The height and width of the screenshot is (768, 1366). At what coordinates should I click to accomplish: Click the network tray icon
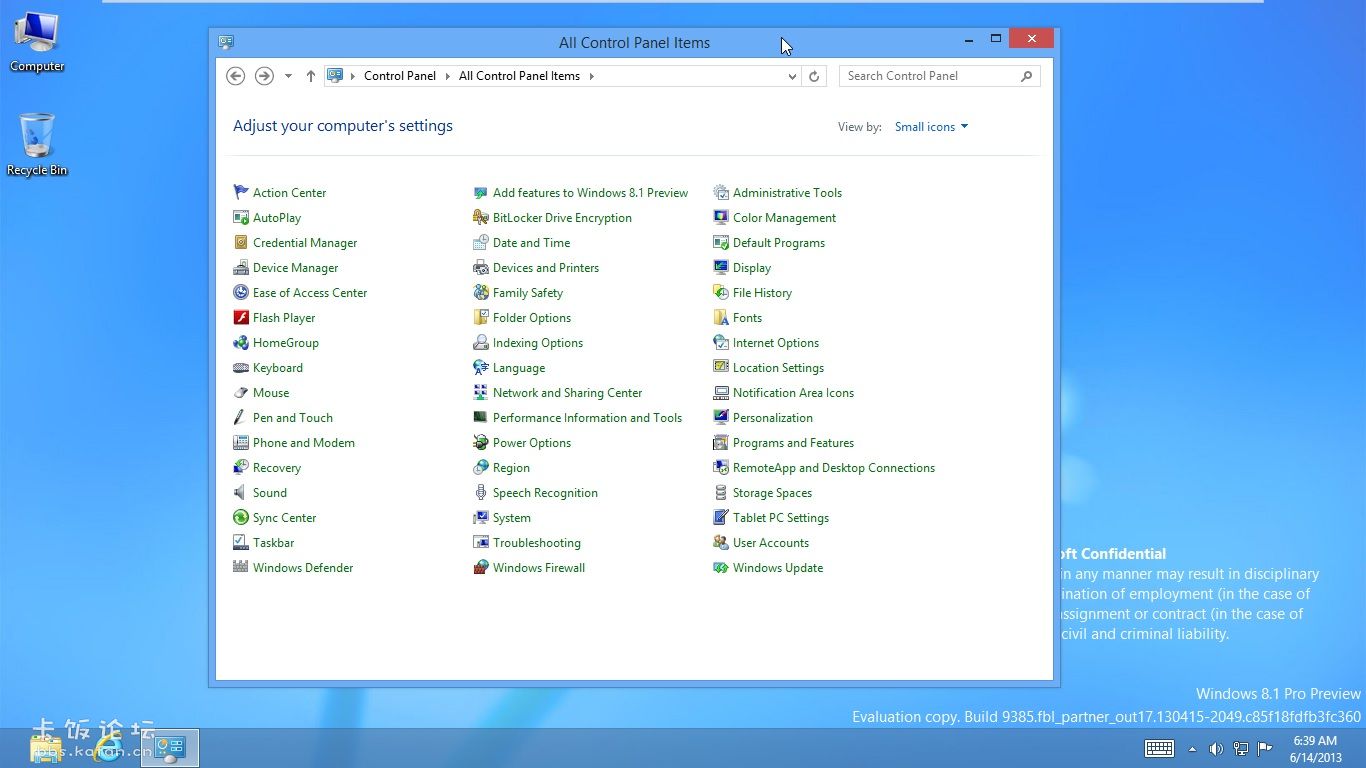coord(1241,748)
